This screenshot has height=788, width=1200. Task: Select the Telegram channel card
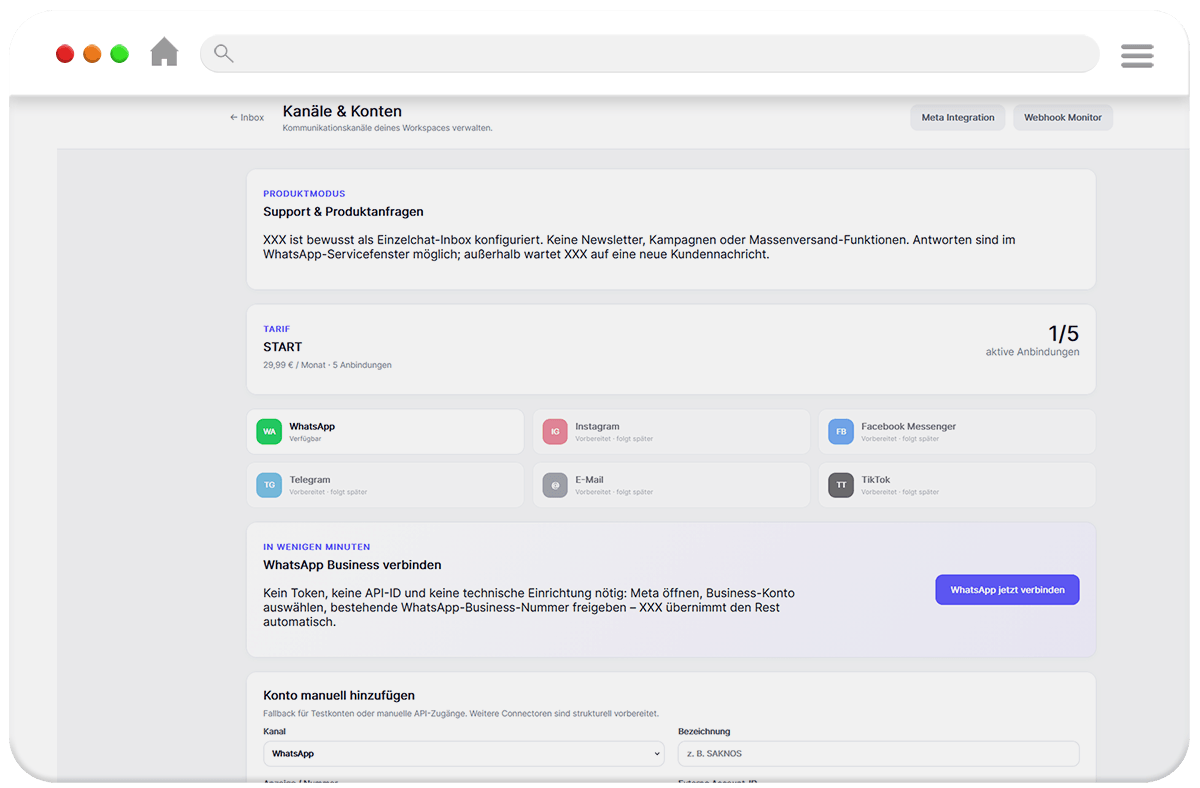click(x=385, y=485)
